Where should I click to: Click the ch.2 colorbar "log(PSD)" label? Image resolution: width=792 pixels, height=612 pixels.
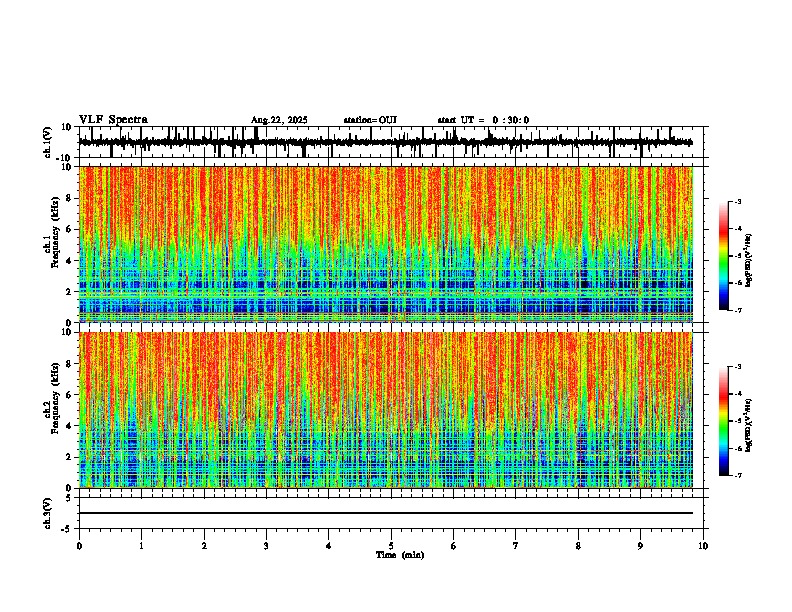pos(749,425)
